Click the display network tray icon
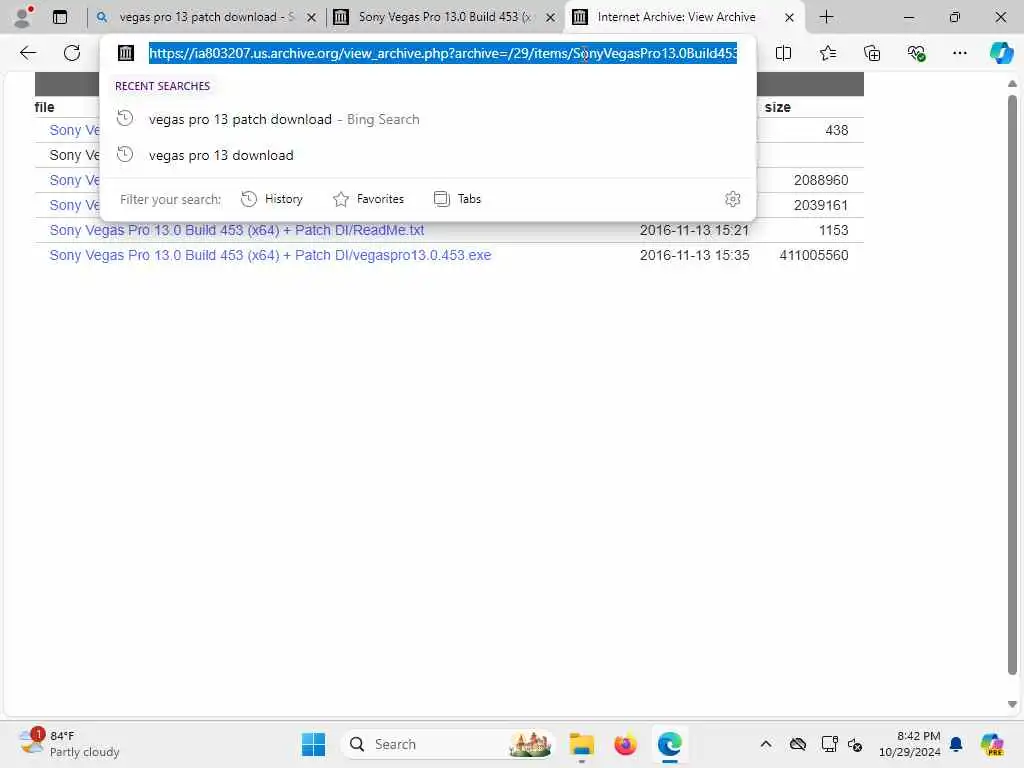This screenshot has width=1024, height=768. [x=829, y=744]
